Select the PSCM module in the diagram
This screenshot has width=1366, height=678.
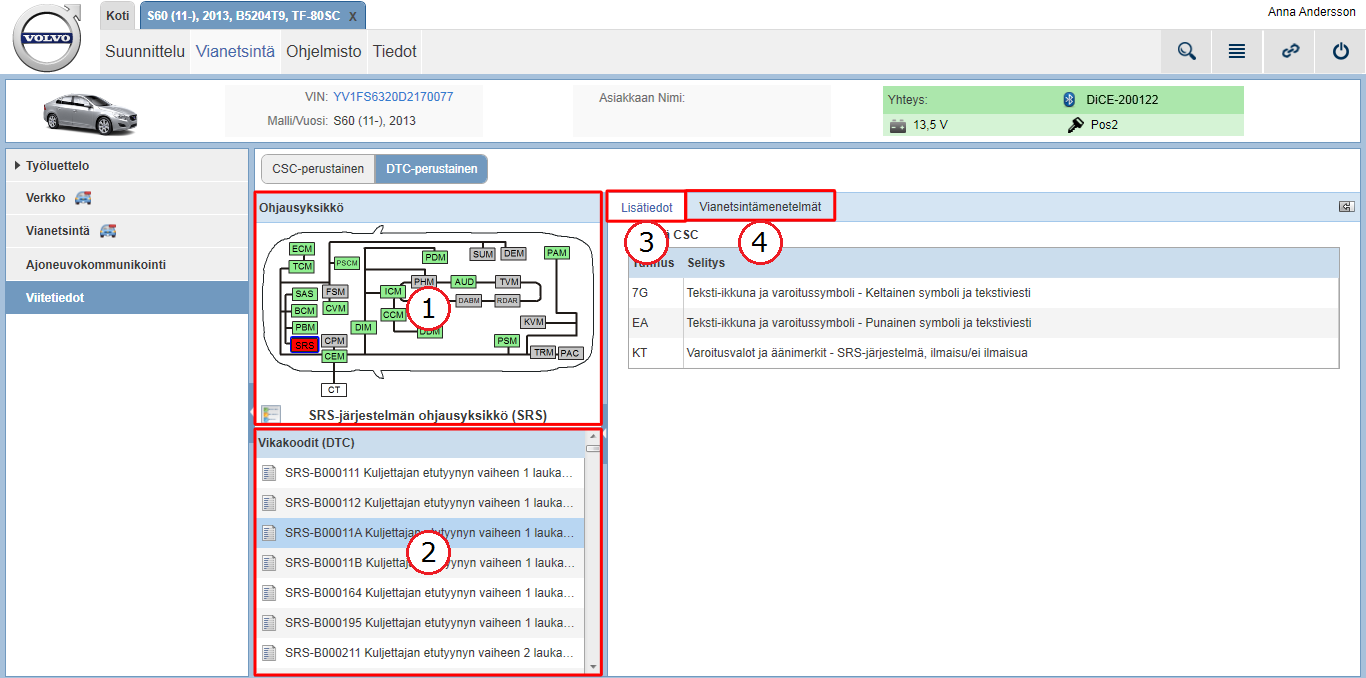coord(347,263)
